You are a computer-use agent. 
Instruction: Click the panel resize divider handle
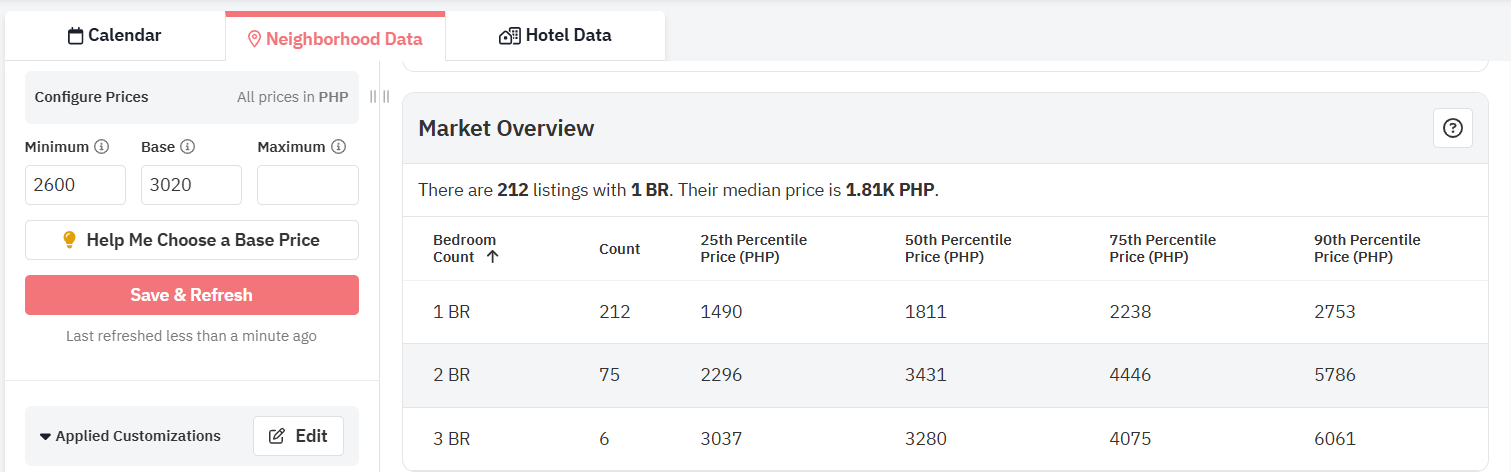point(379,97)
